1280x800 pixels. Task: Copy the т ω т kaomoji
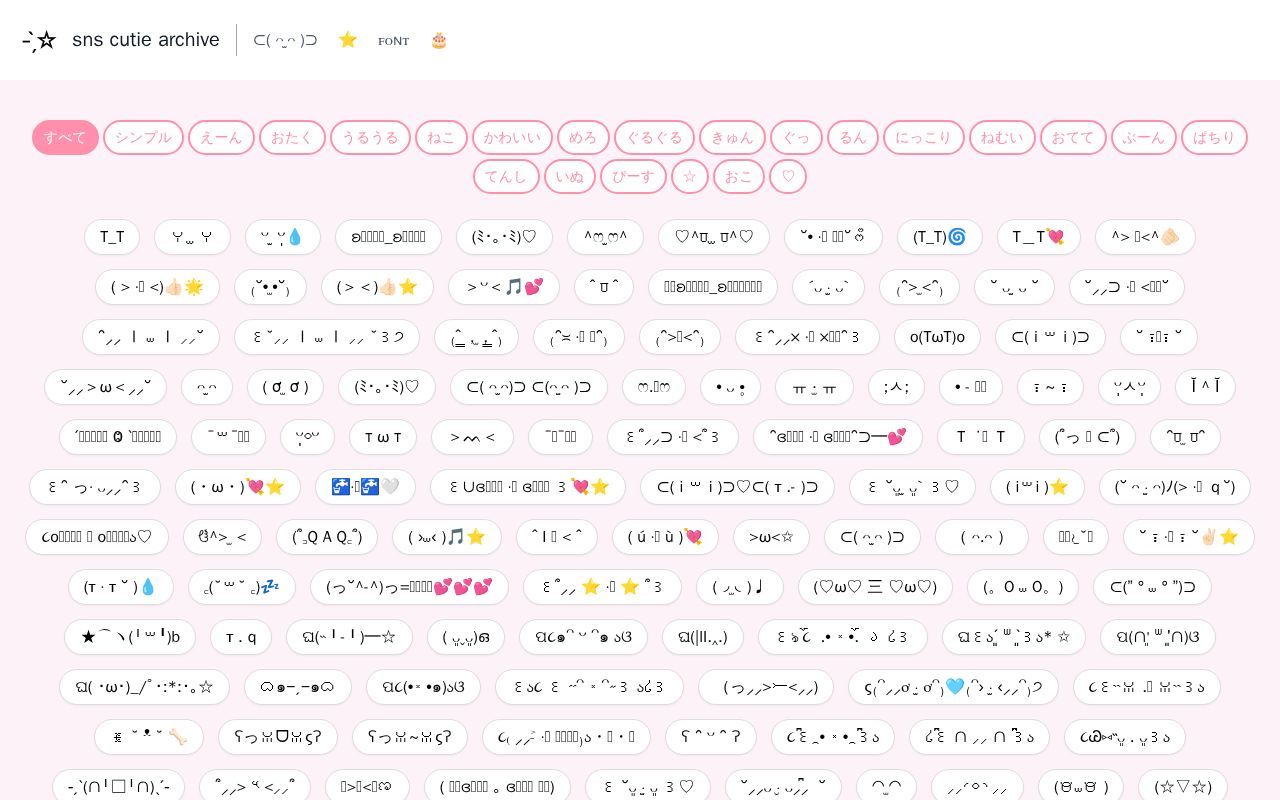point(383,437)
